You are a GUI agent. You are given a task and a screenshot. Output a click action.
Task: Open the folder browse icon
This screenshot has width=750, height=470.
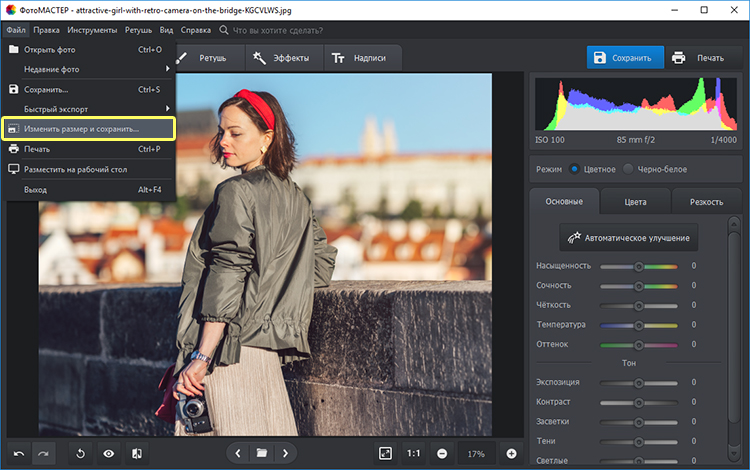(x=262, y=453)
